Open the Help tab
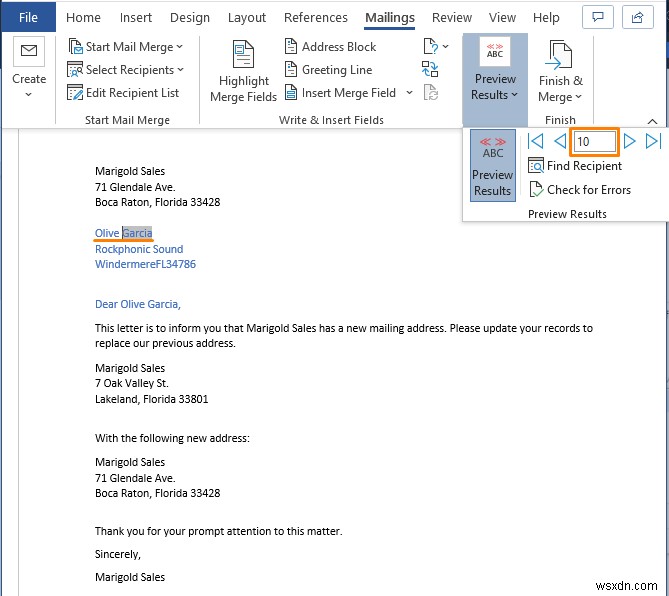The width and height of the screenshot is (669, 596). 546,17
